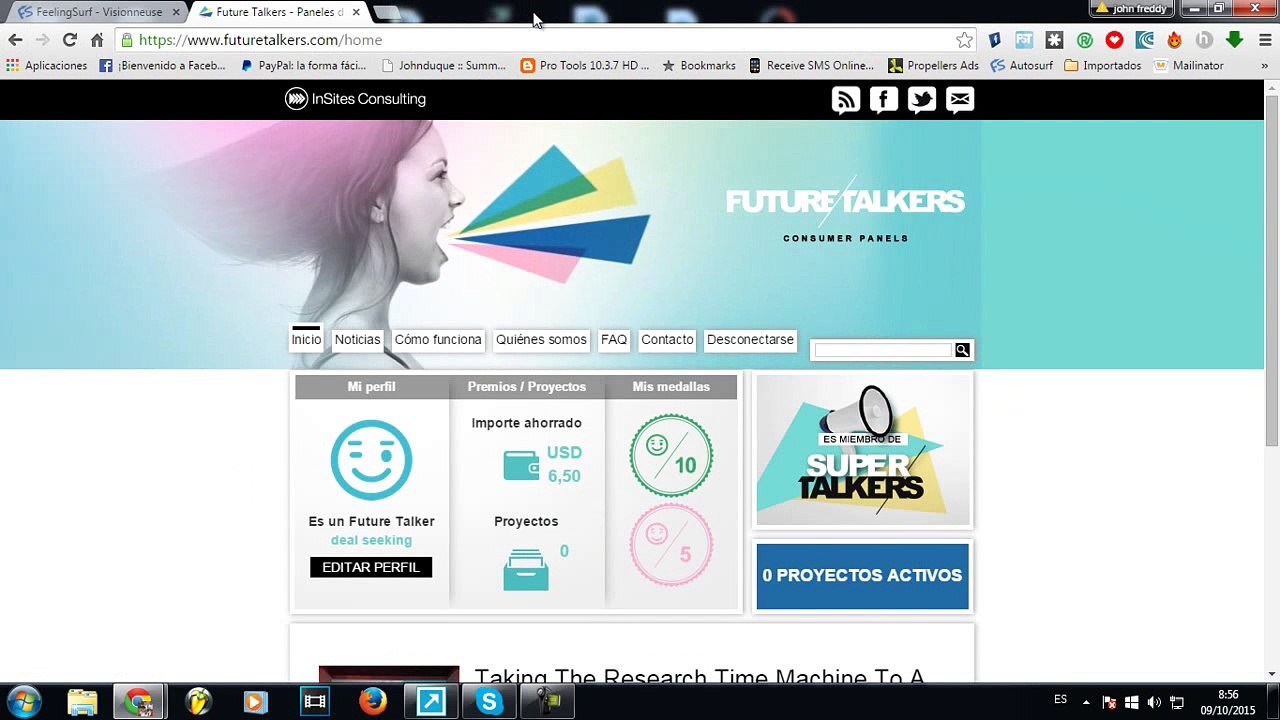The height and width of the screenshot is (720, 1280).
Task: Click Desconectarse to log out
Action: (750, 340)
